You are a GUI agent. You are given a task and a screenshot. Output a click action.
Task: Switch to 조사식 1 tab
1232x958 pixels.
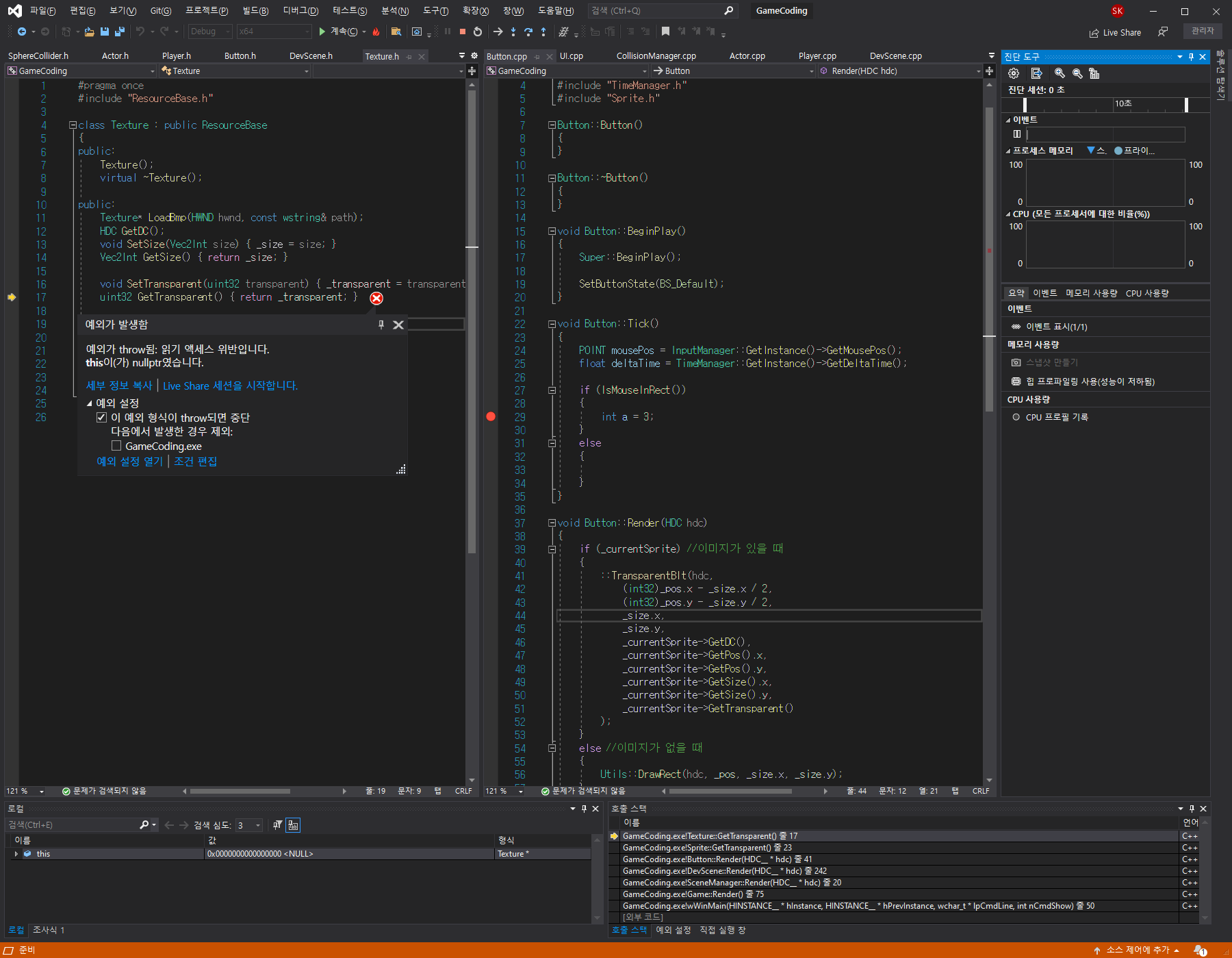[49, 930]
